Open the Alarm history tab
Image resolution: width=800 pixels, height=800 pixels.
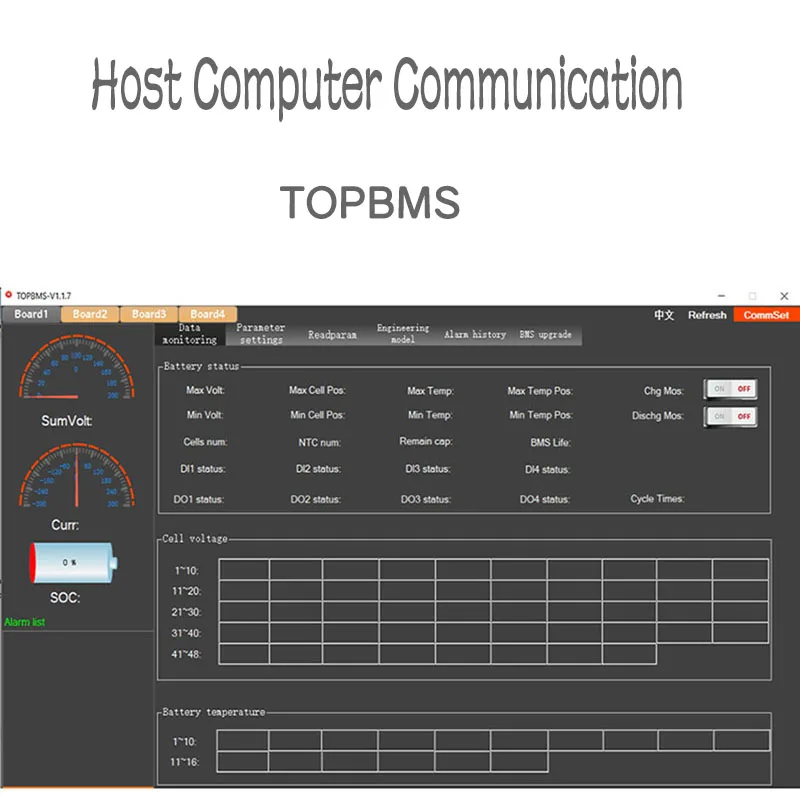click(x=475, y=335)
